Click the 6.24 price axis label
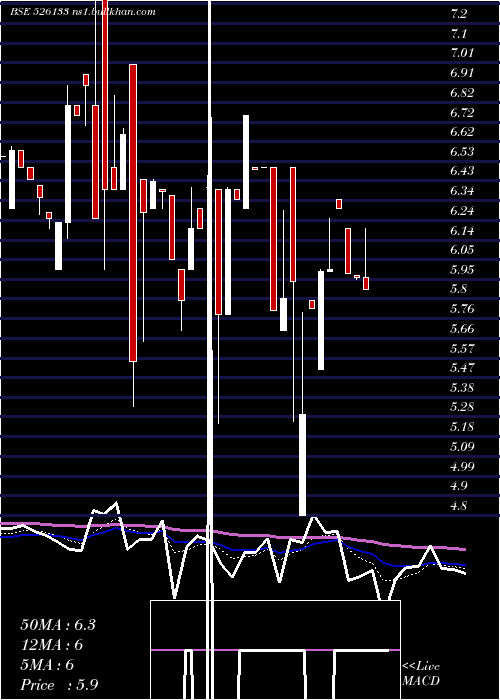Screen dimensions: 500x700 point(462,210)
